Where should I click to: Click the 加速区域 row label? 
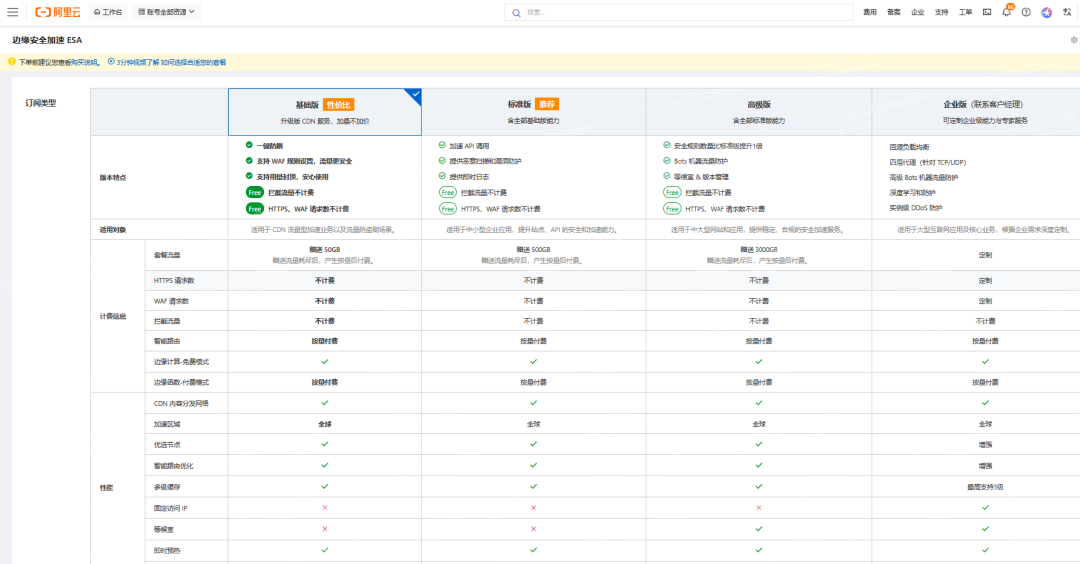[x=167, y=425]
